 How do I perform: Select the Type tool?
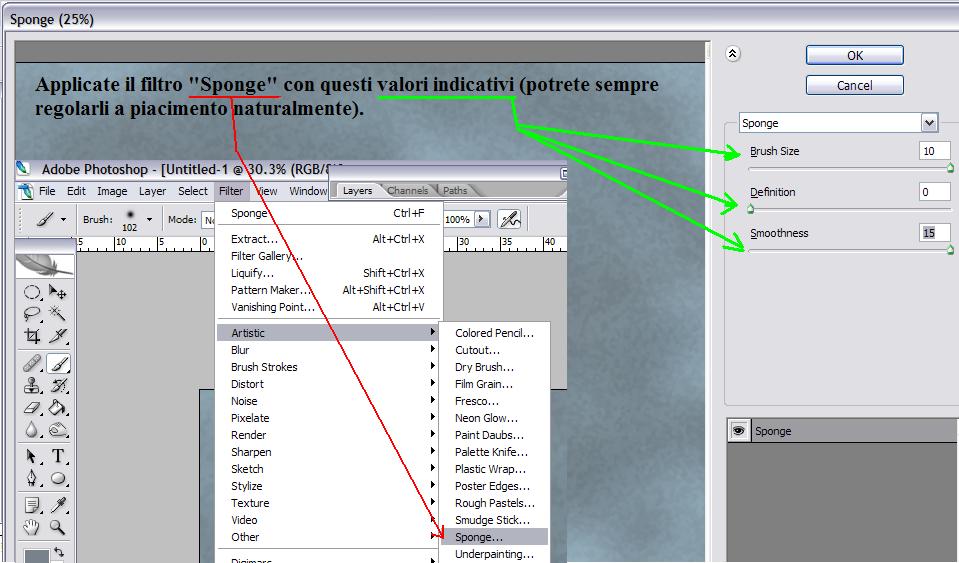click(x=57, y=456)
